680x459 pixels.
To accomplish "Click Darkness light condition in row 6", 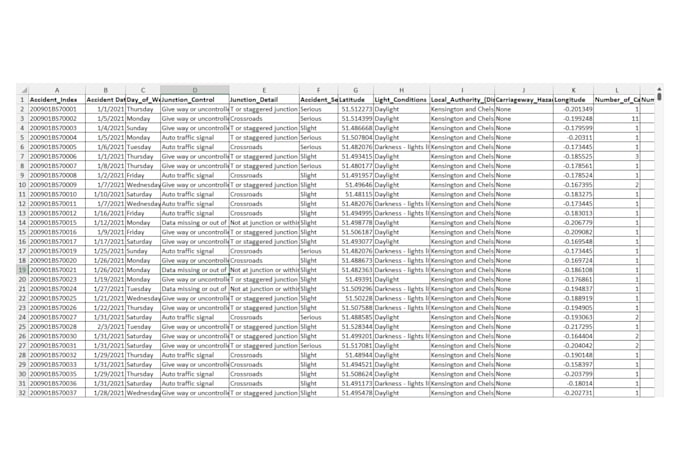I will pos(402,147).
